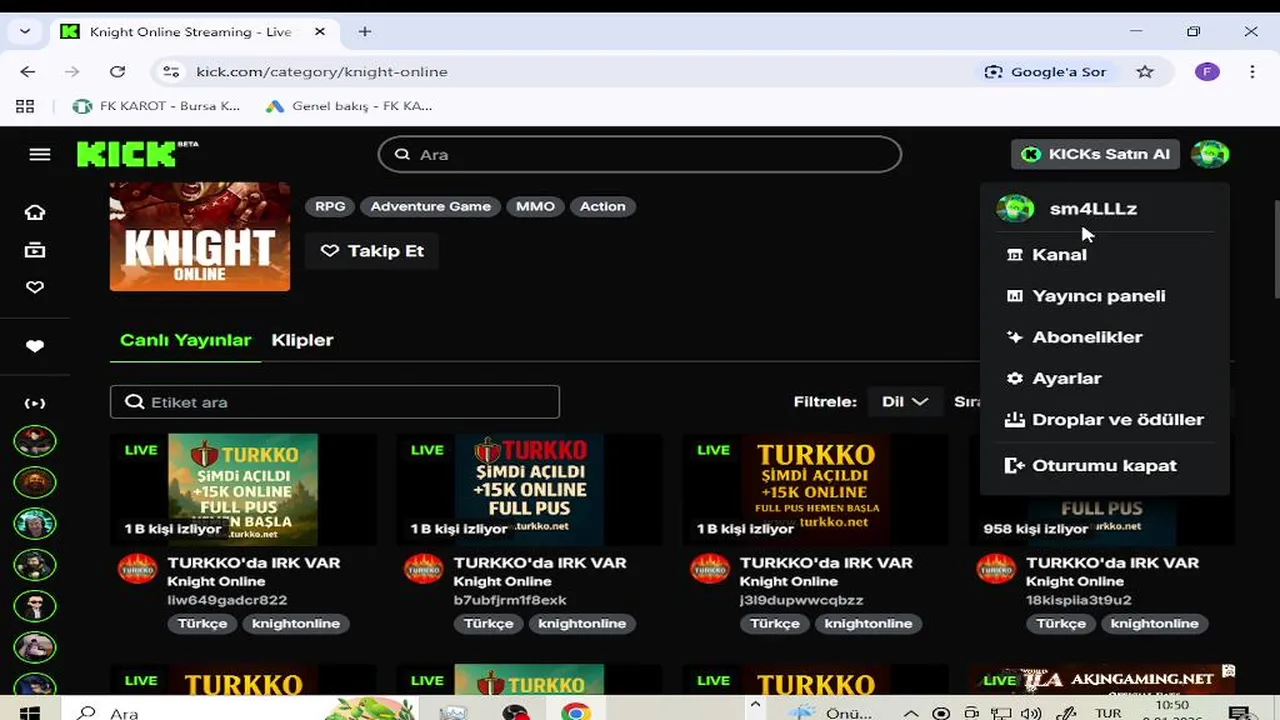Open Droplar ve ödüller entry
This screenshot has height=720, width=1280.
point(1104,420)
